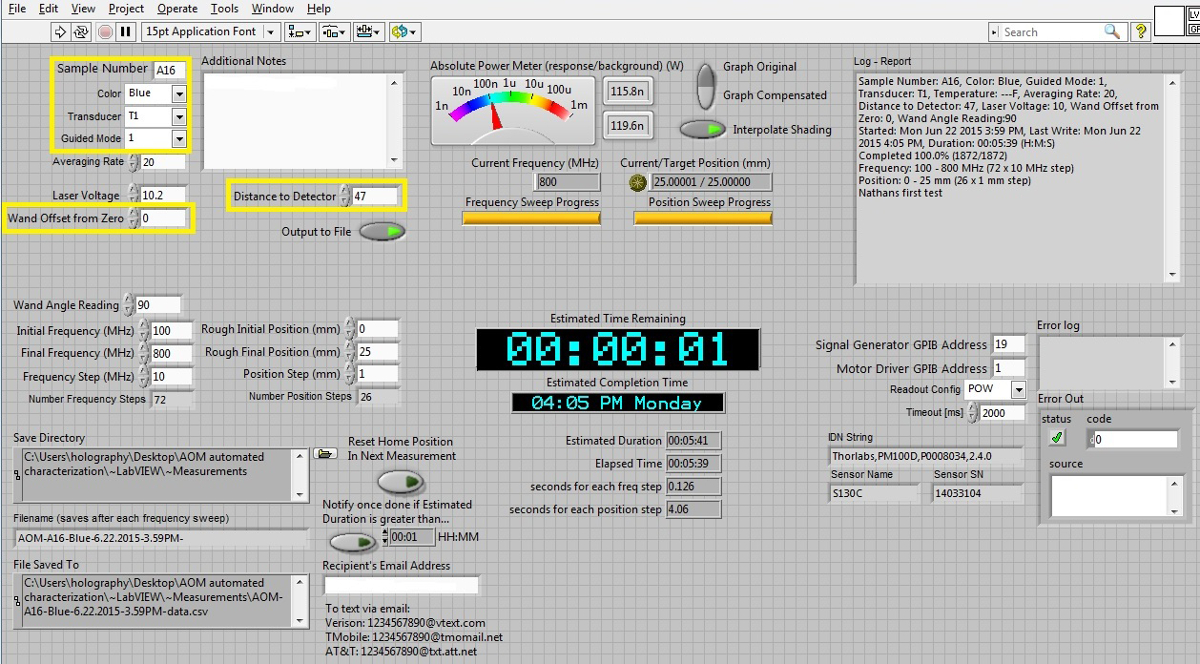Click the Run Continuously button
This screenshot has width=1200, height=664.
[x=82, y=32]
